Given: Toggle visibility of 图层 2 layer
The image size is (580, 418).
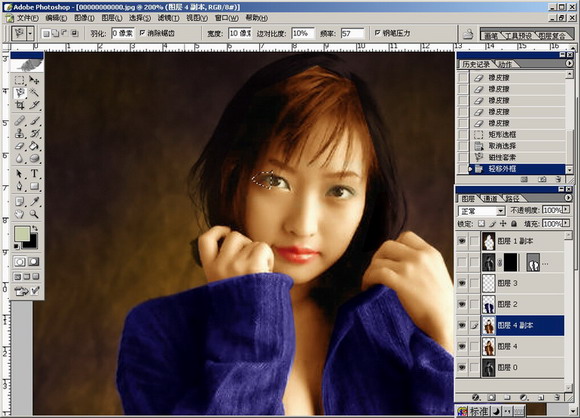Looking at the screenshot, I should 462,304.
